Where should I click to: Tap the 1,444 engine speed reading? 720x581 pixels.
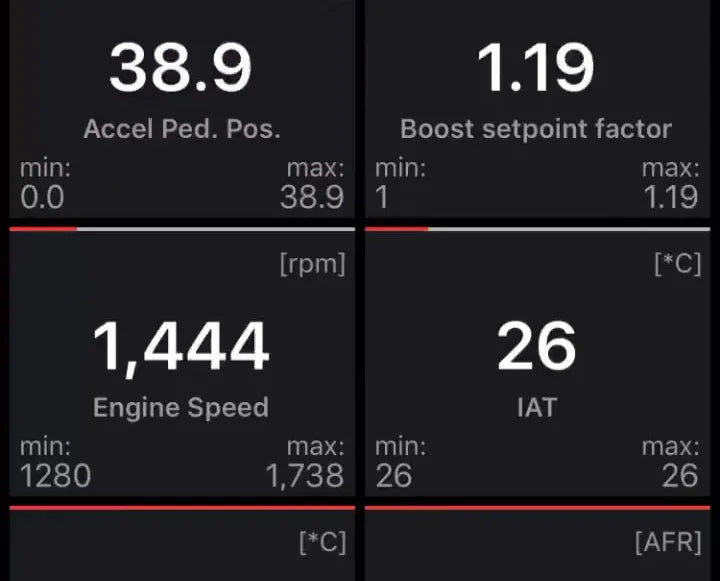point(181,346)
